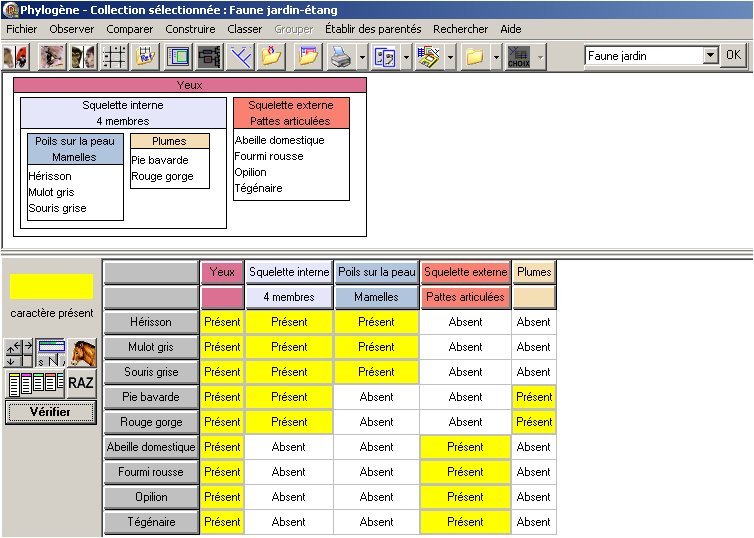Select the yellow caractère présent swatch
This screenshot has width=754, height=538.
50,287
